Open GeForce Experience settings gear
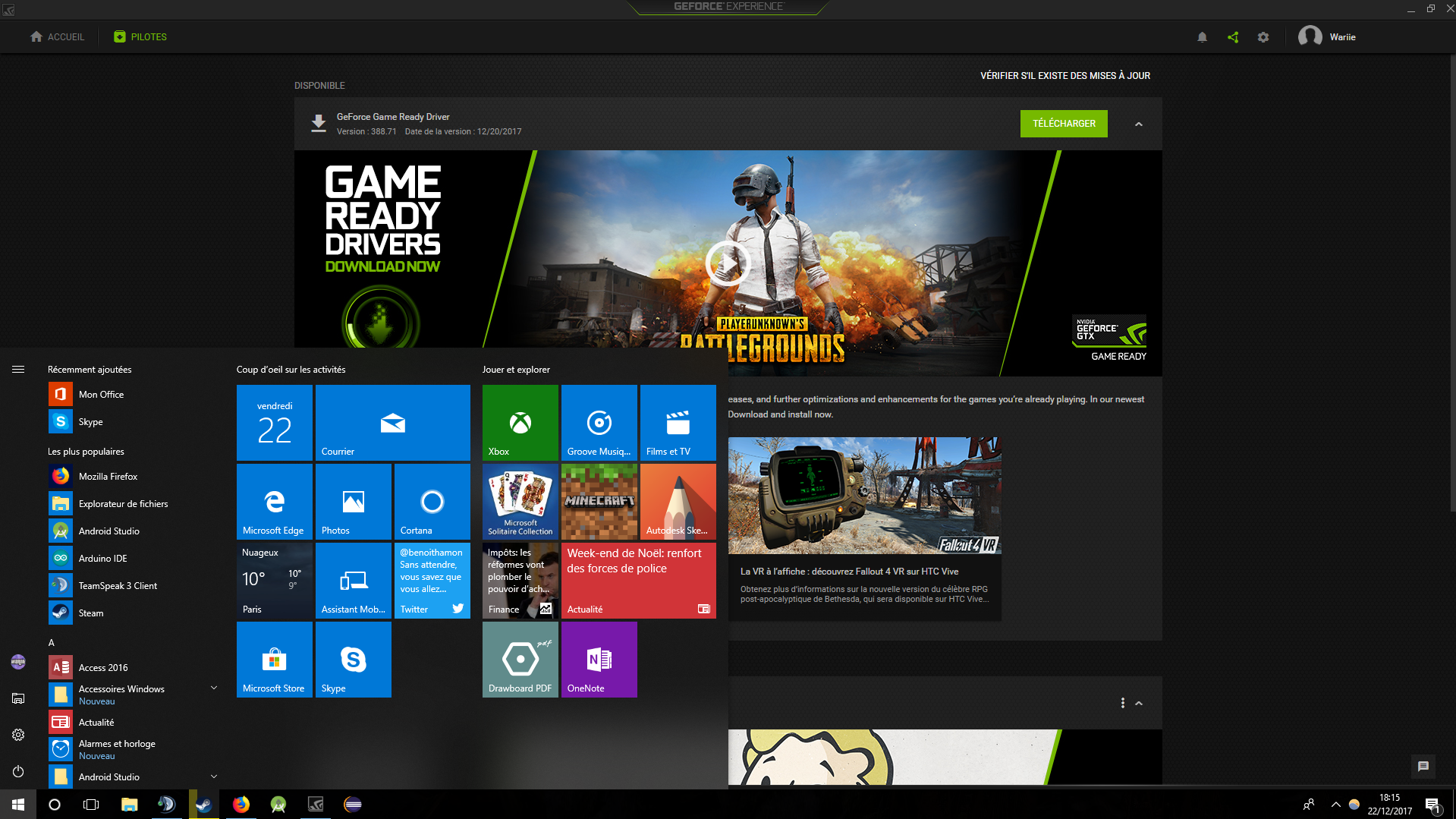 pyautogui.click(x=1263, y=37)
